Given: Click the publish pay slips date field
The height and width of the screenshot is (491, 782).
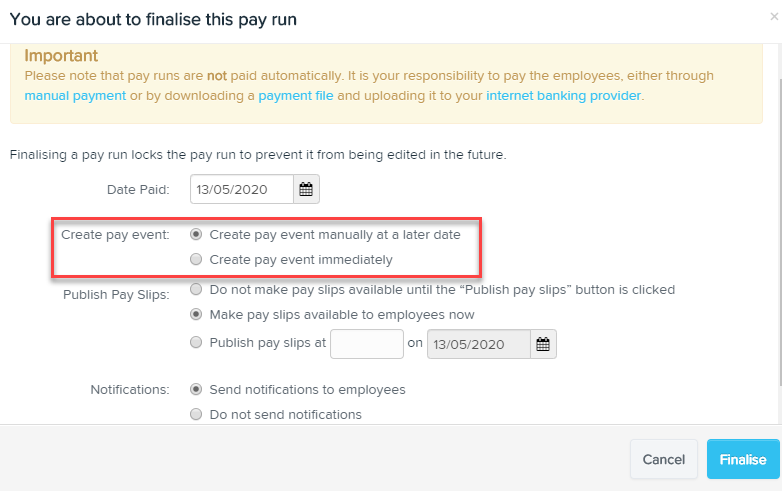Looking at the screenshot, I should tap(478, 344).
